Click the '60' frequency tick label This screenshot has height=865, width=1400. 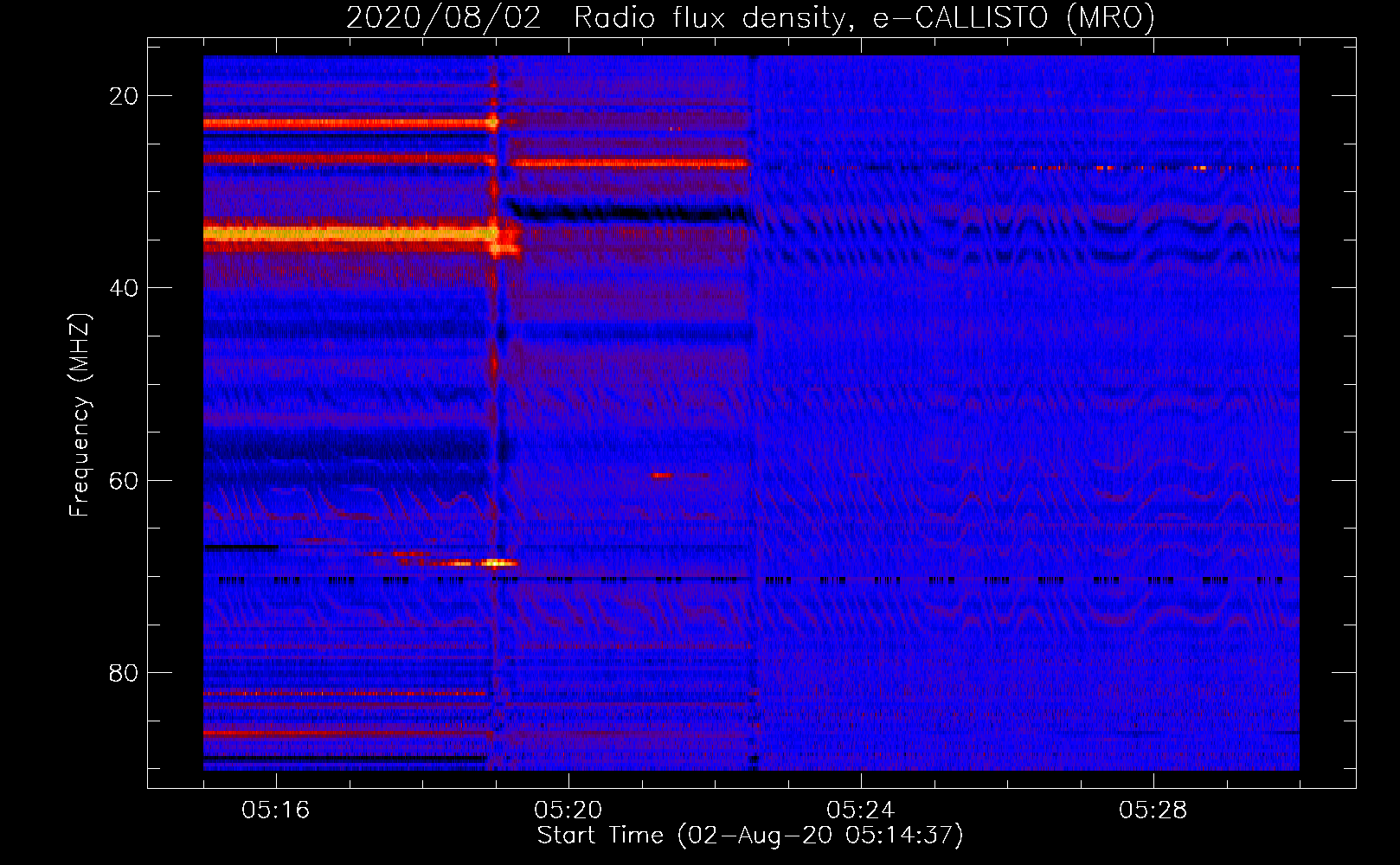[124, 480]
